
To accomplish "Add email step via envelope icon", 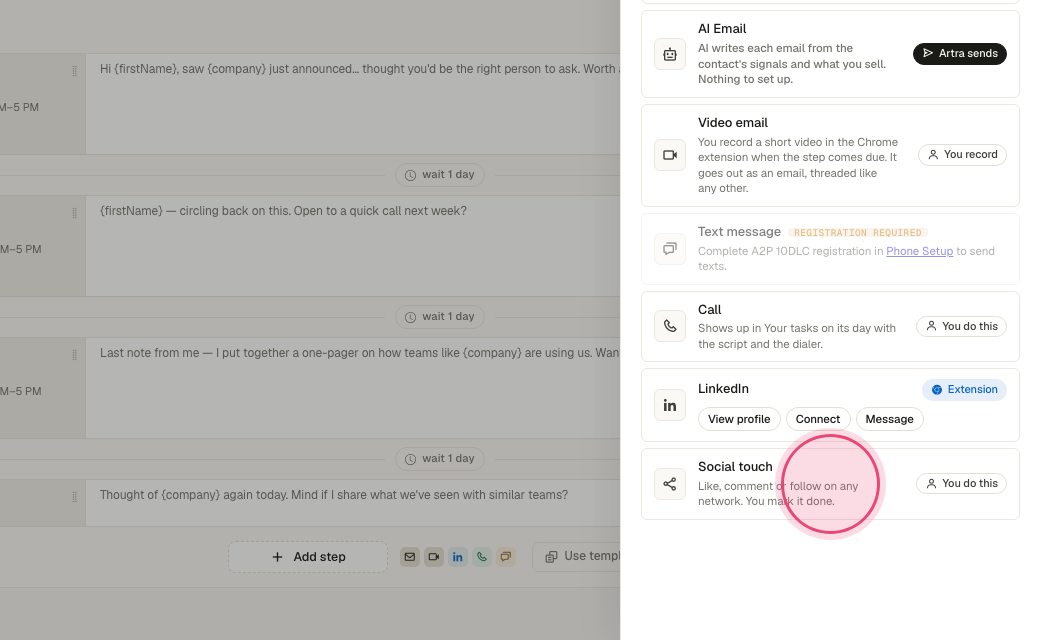I will (410, 556).
